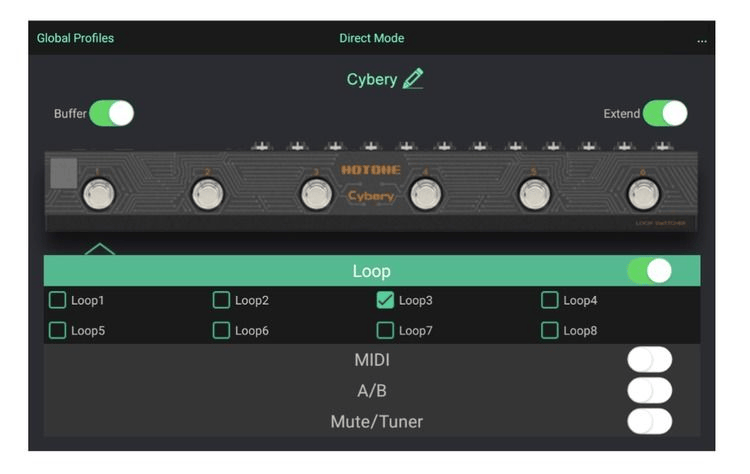Turn on the A/B toggle
The image size is (750, 474).
pos(650,390)
